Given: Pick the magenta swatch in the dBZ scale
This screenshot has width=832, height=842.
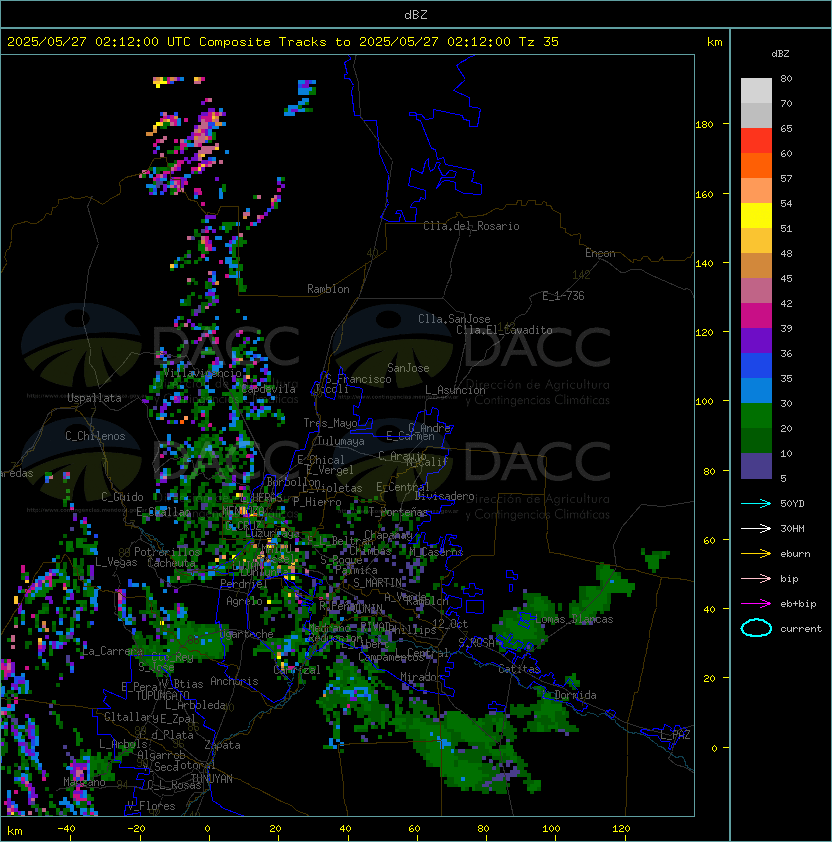Looking at the screenshot, I should click(x=756, y=316).
